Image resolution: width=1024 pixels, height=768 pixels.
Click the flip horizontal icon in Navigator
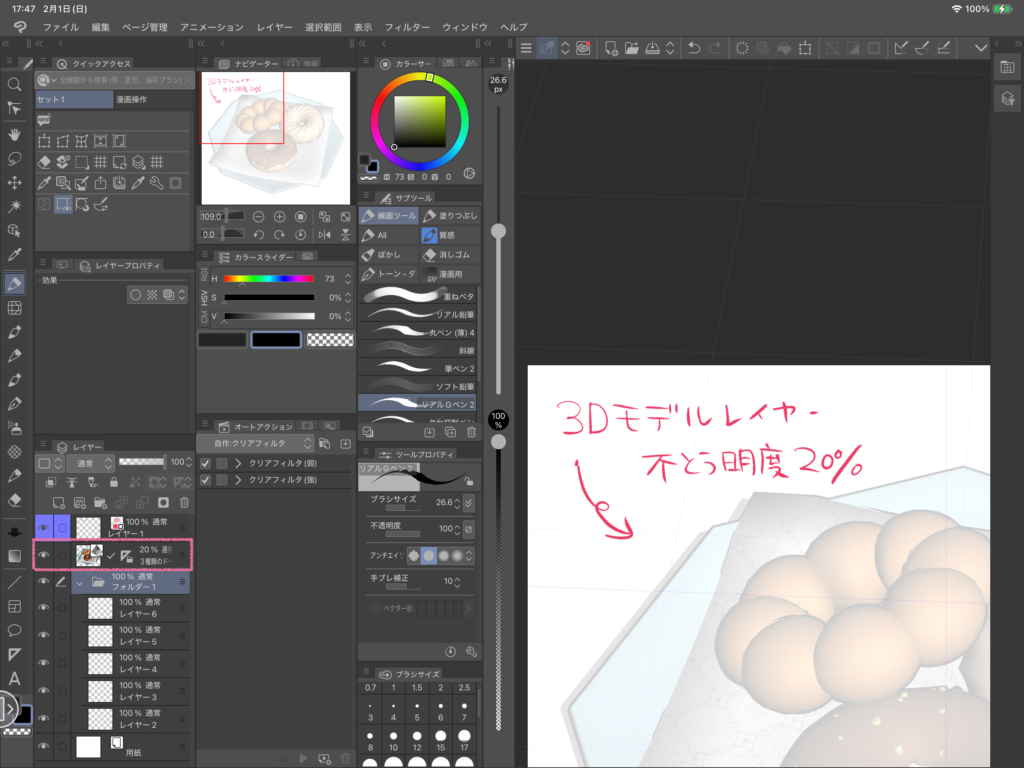(323, 234)
